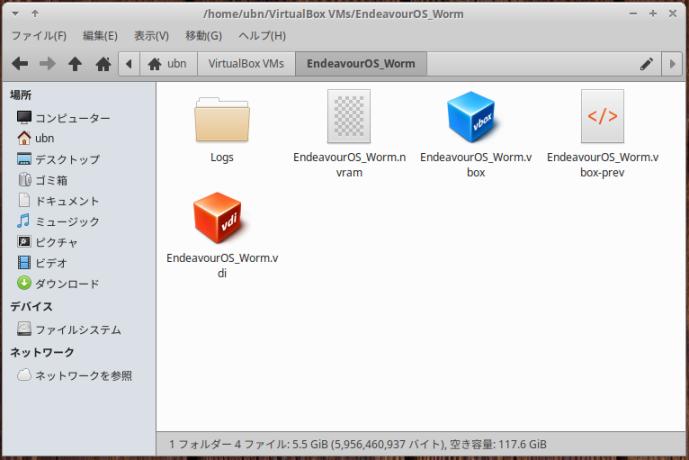Click the status bar folder size text
Viewport: 689px width, 460px height.
point(358,444)
